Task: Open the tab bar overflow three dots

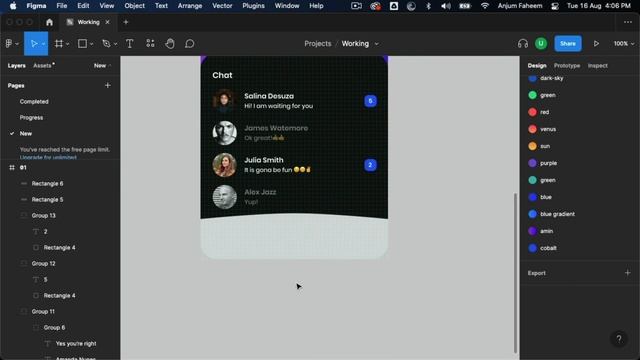Action: tap(628, 22)
